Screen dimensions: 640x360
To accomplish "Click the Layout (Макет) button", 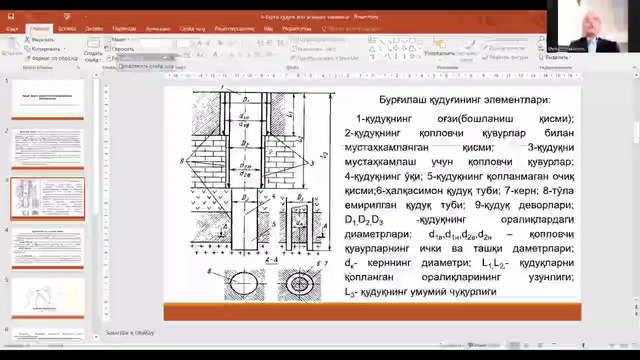I will pos(118,40).
